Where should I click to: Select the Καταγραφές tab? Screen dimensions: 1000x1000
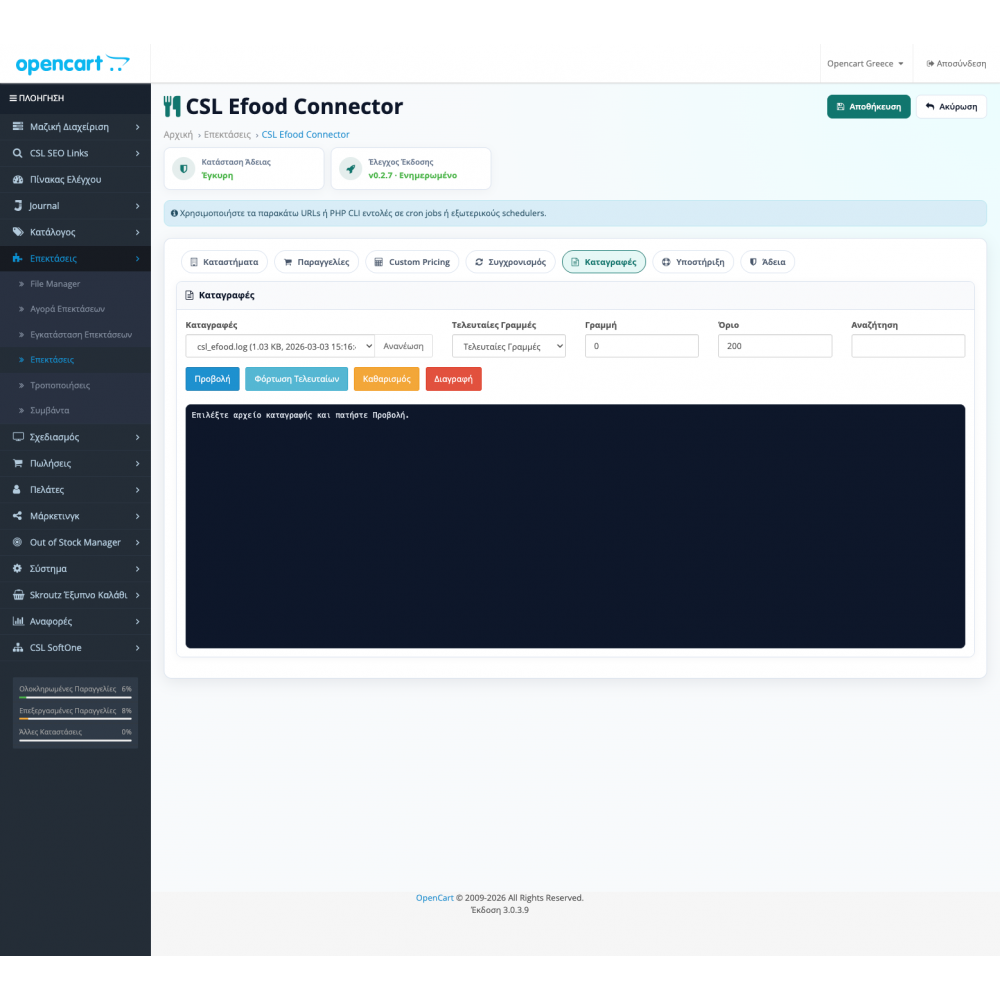tap(603, 262)
